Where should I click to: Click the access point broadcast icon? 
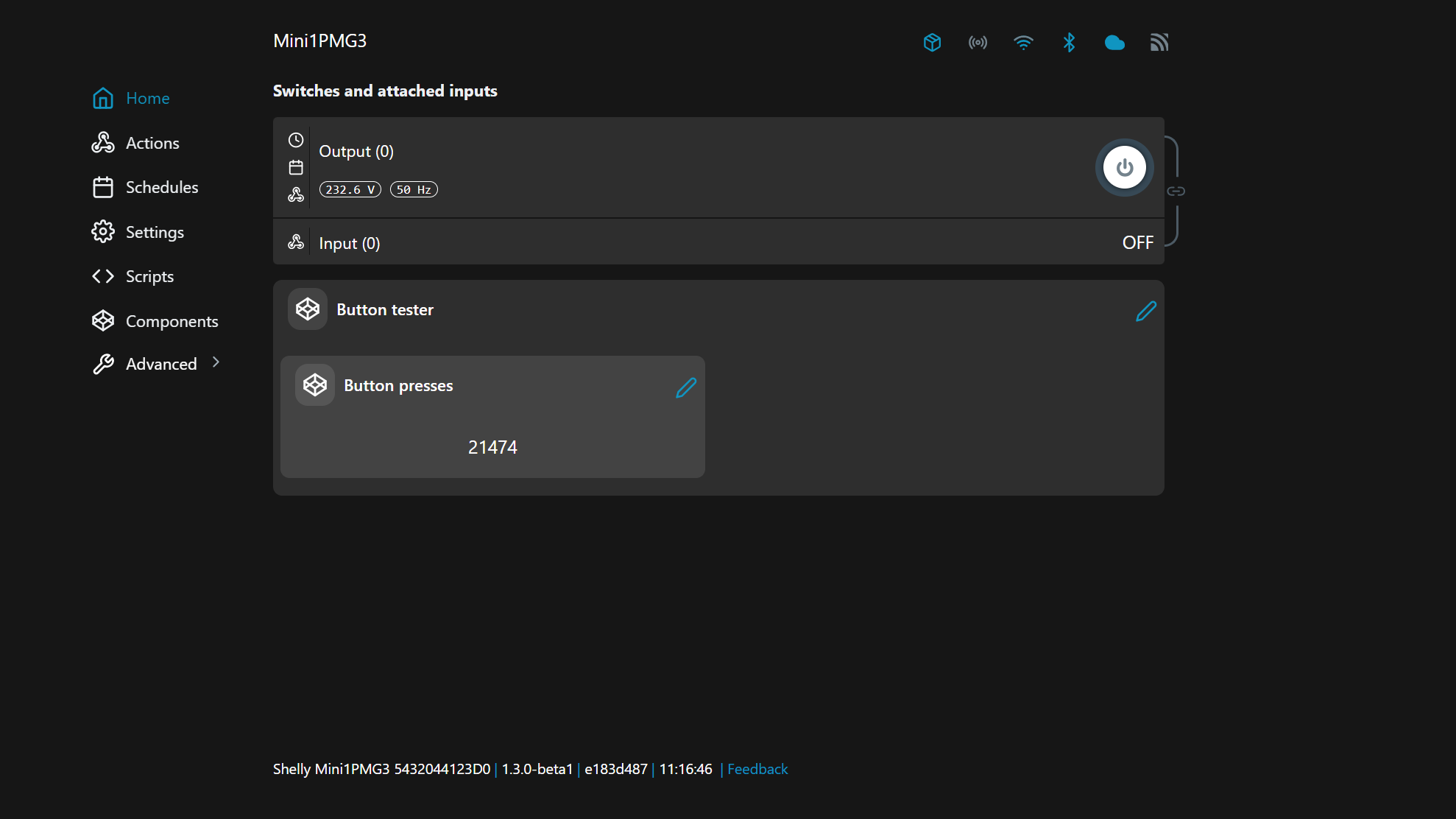978,43
